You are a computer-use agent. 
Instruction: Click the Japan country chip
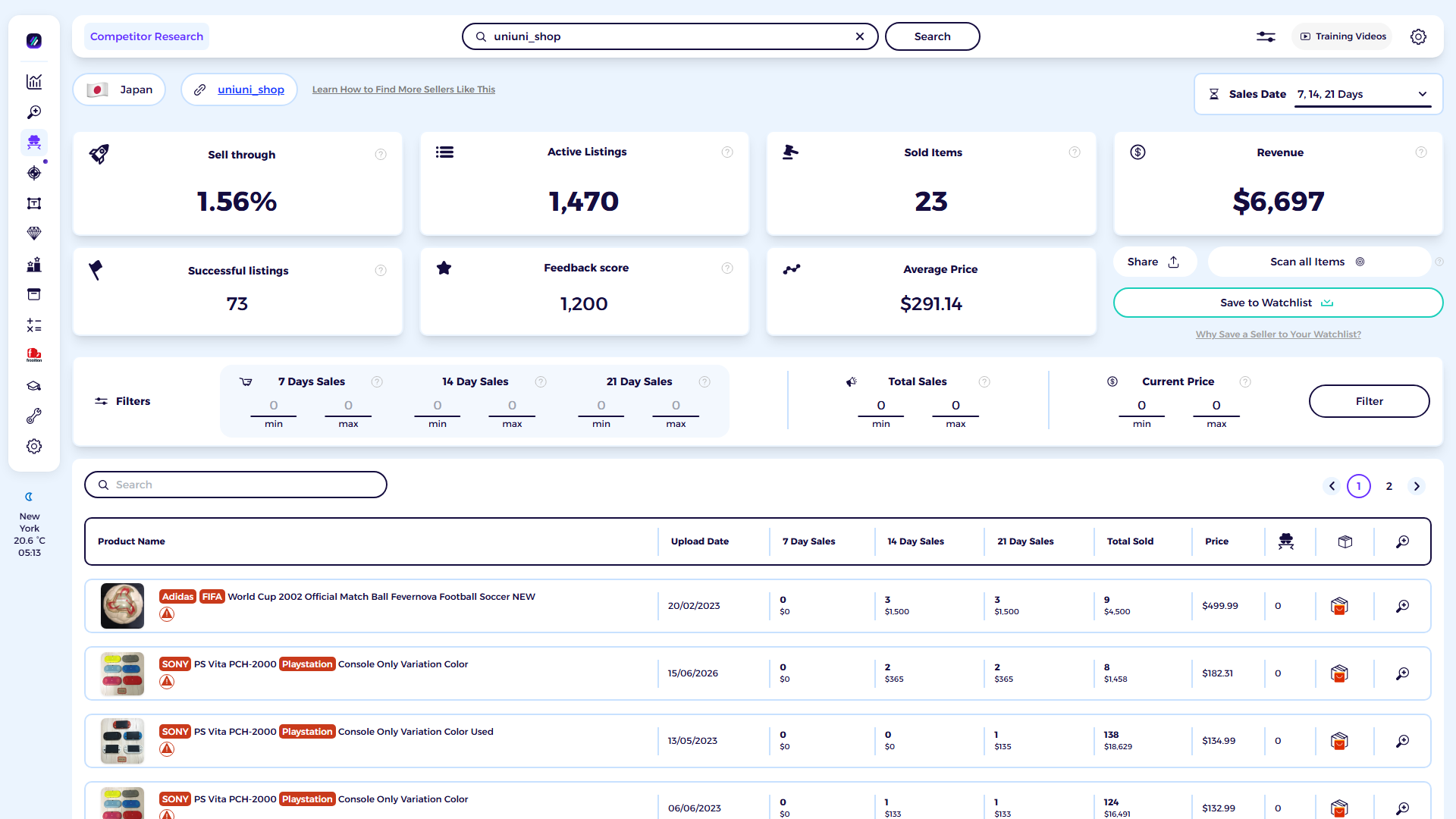[119, 89]
